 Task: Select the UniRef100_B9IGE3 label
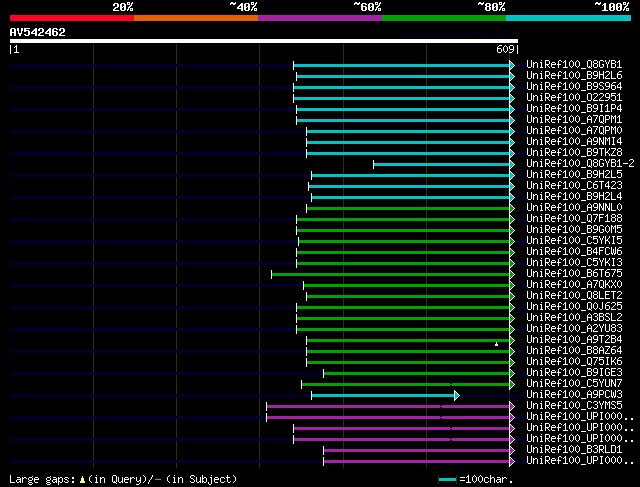[x=574, y=373]
